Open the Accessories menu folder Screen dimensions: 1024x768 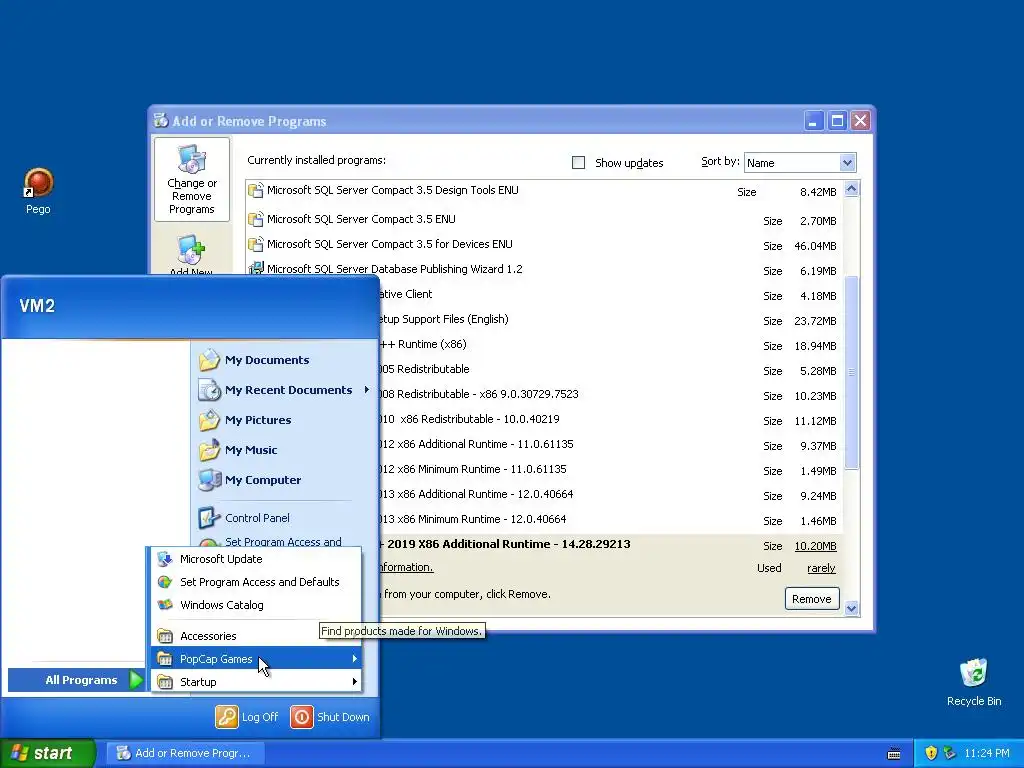click(256, 636)
